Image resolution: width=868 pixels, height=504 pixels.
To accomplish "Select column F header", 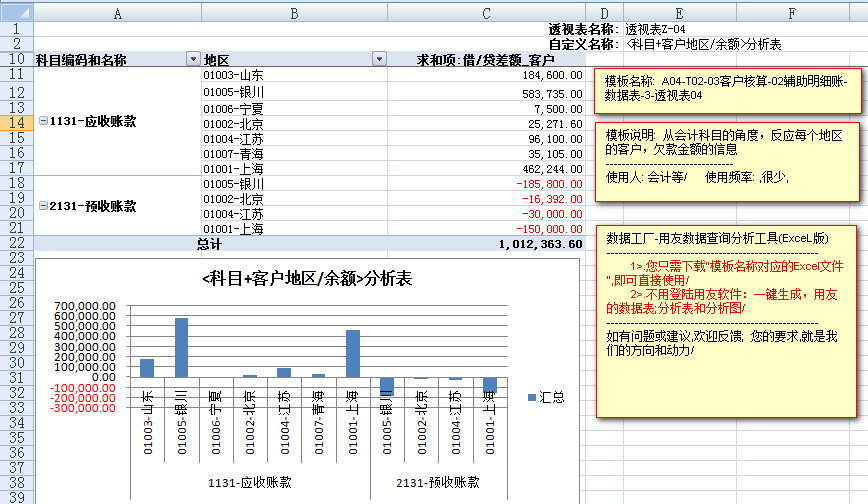I will (x=791, y=12).
